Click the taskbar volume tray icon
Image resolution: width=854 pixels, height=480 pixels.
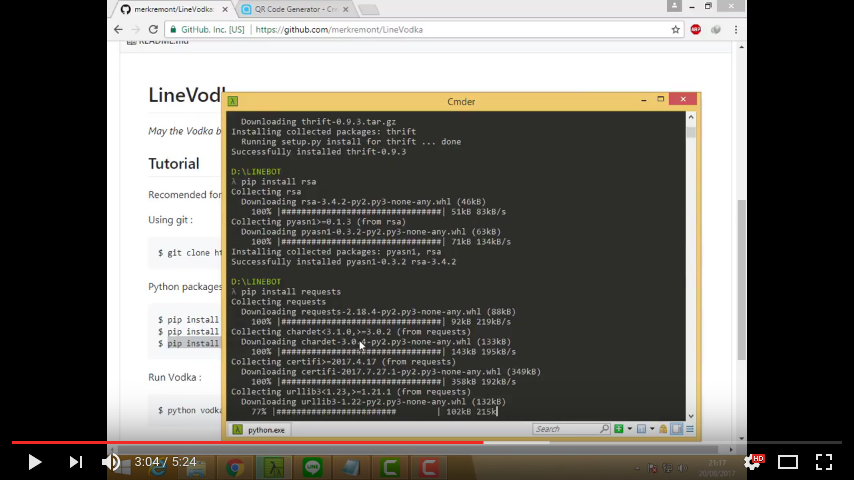tap(682, 467)
